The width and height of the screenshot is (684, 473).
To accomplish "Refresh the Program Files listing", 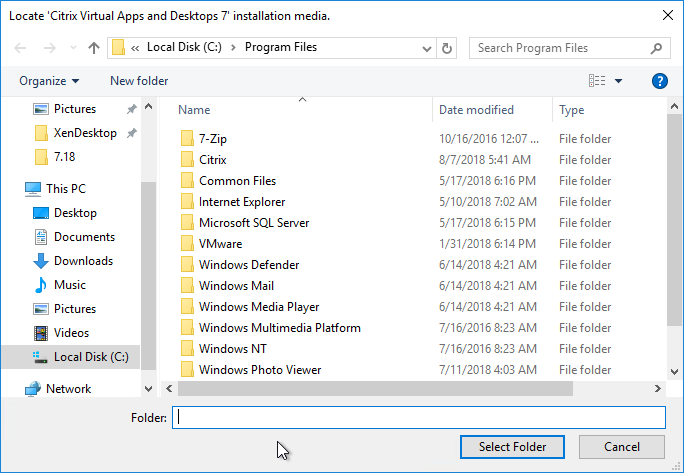I will point(447,48).
